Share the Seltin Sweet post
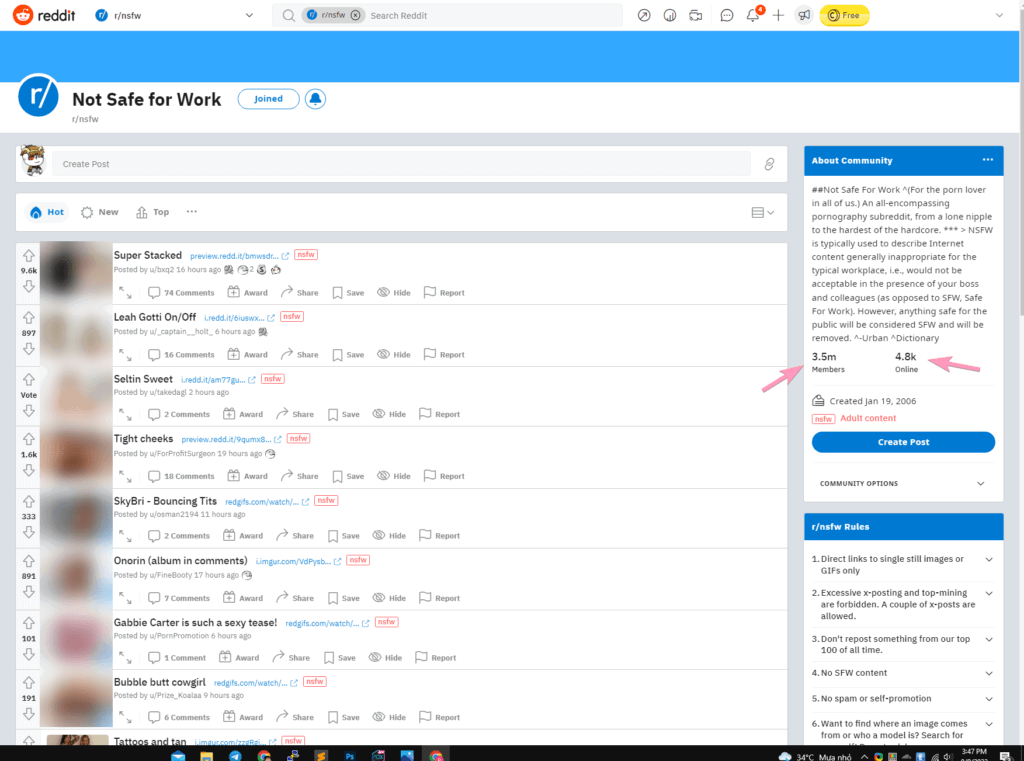 295,414
